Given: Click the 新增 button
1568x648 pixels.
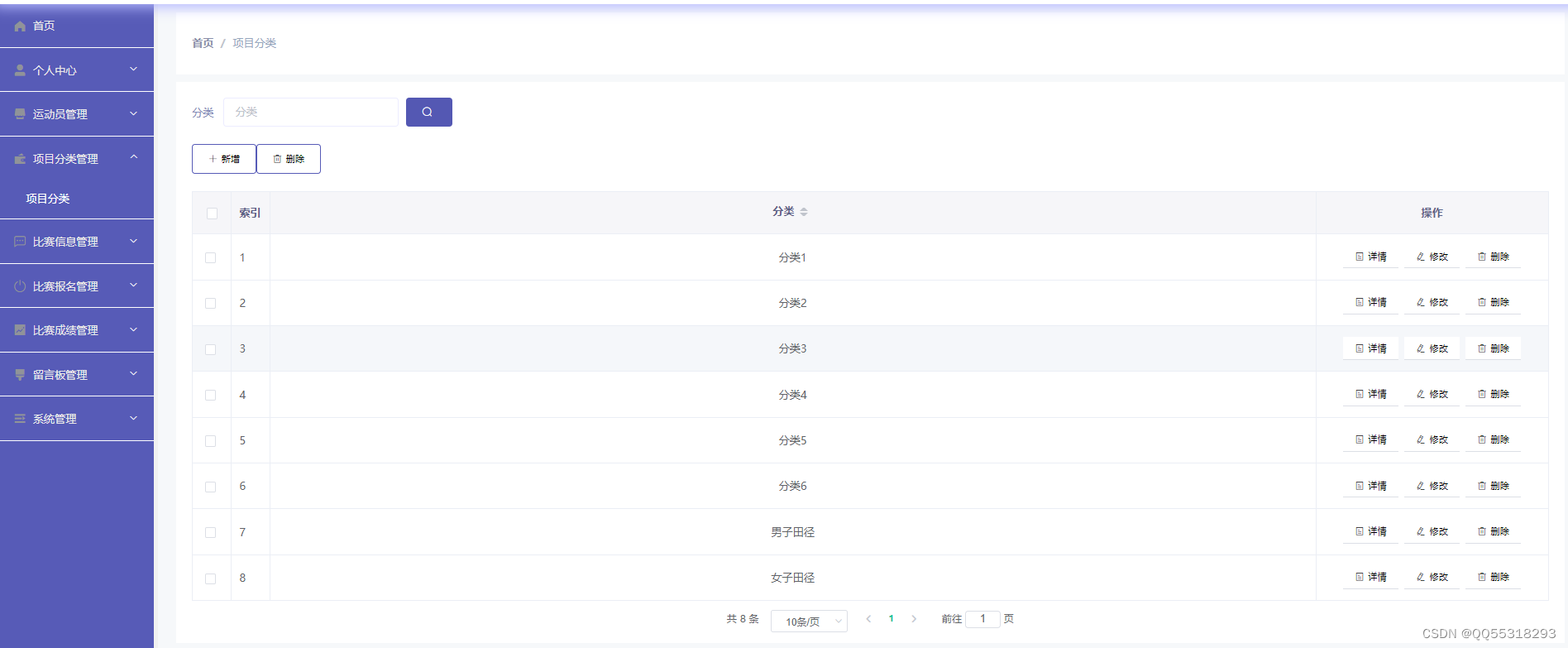Looking at the screenshot, I should 224,159.
